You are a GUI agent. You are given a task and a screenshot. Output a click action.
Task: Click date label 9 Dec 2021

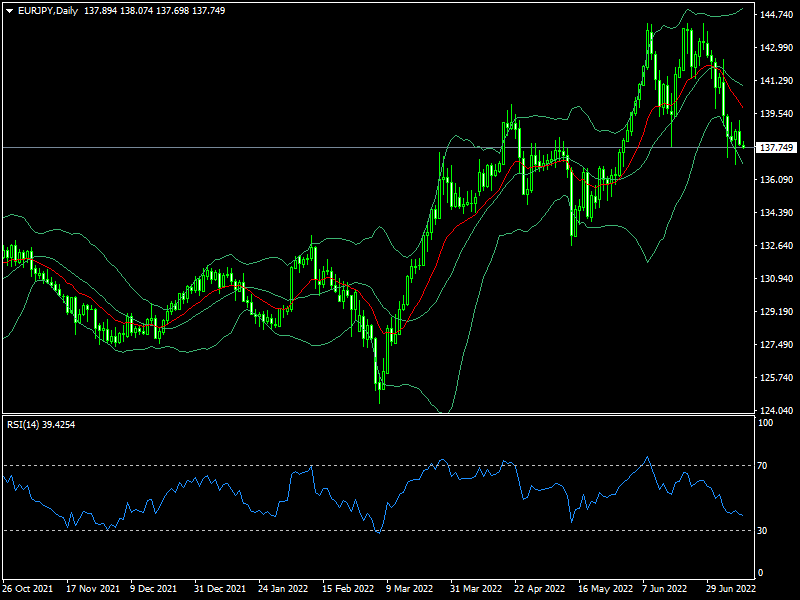[x=154, y=588]
